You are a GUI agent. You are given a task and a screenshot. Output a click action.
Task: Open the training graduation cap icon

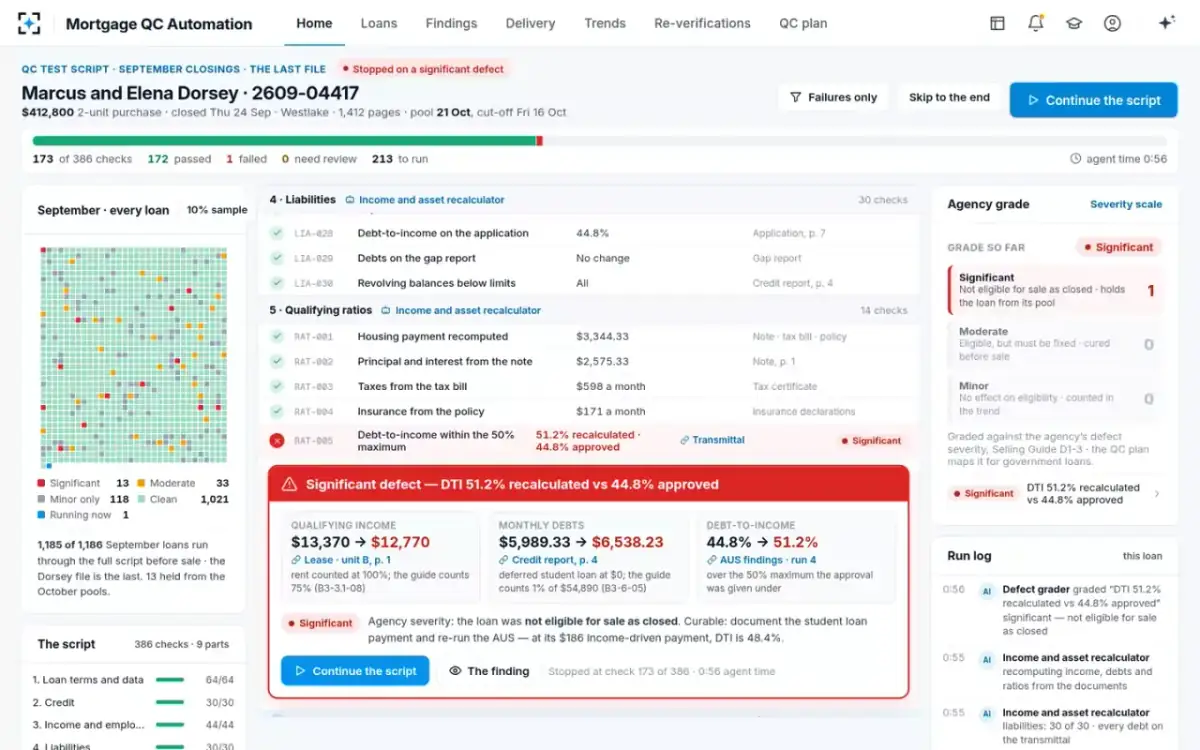pos(1074,23)
